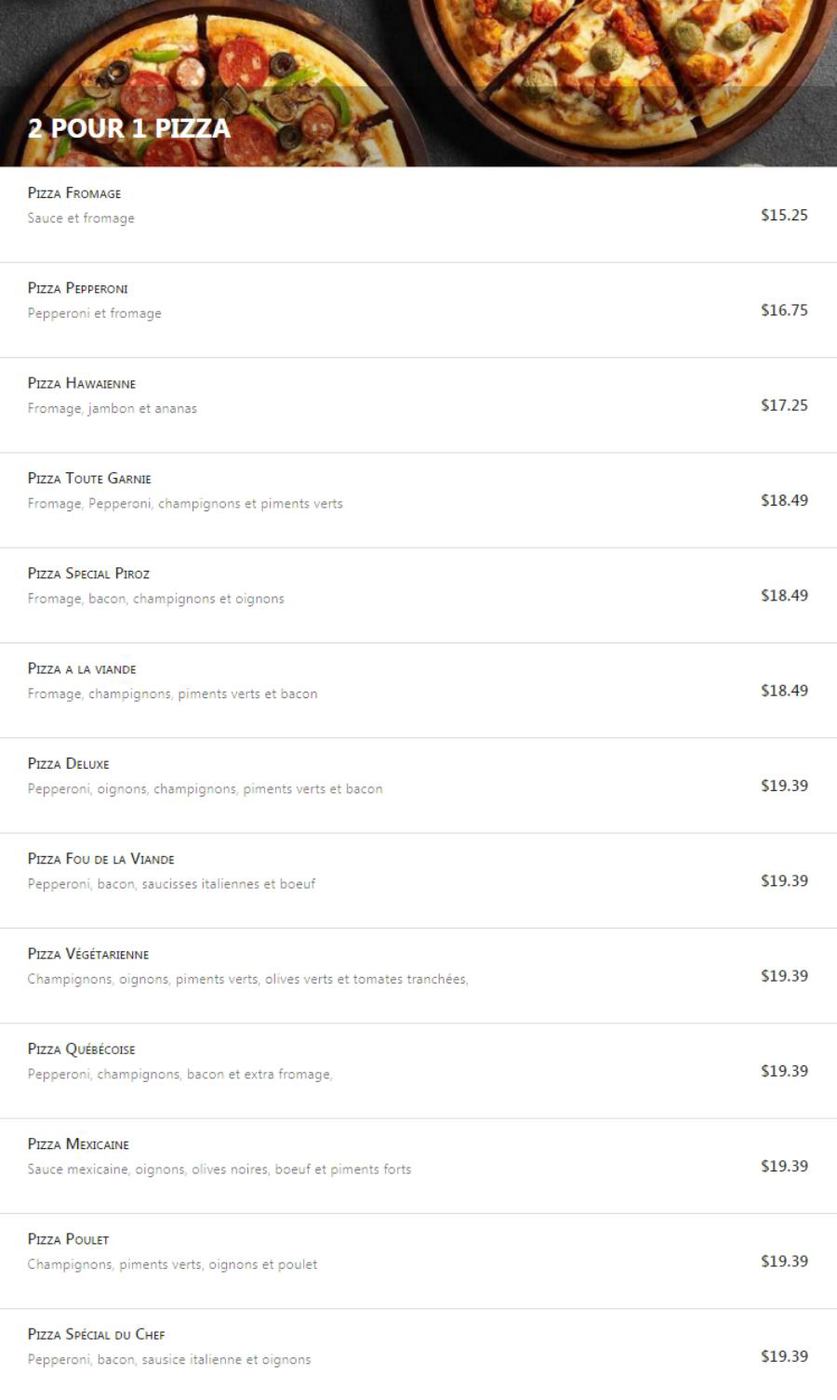Click the 'Sauce et fromage' description text
This screenshot has width=837, height=1400.
tap(81, 218)
